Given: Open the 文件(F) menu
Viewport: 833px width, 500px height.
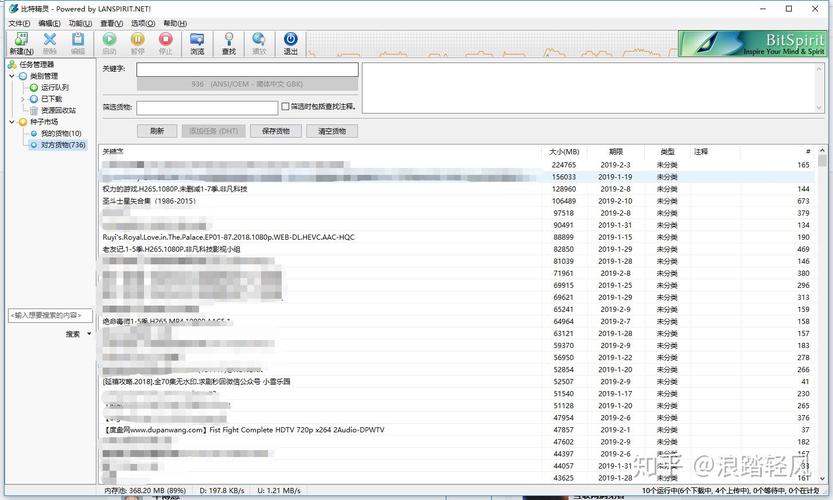Looking at the screenshot, I should [19, 23].
